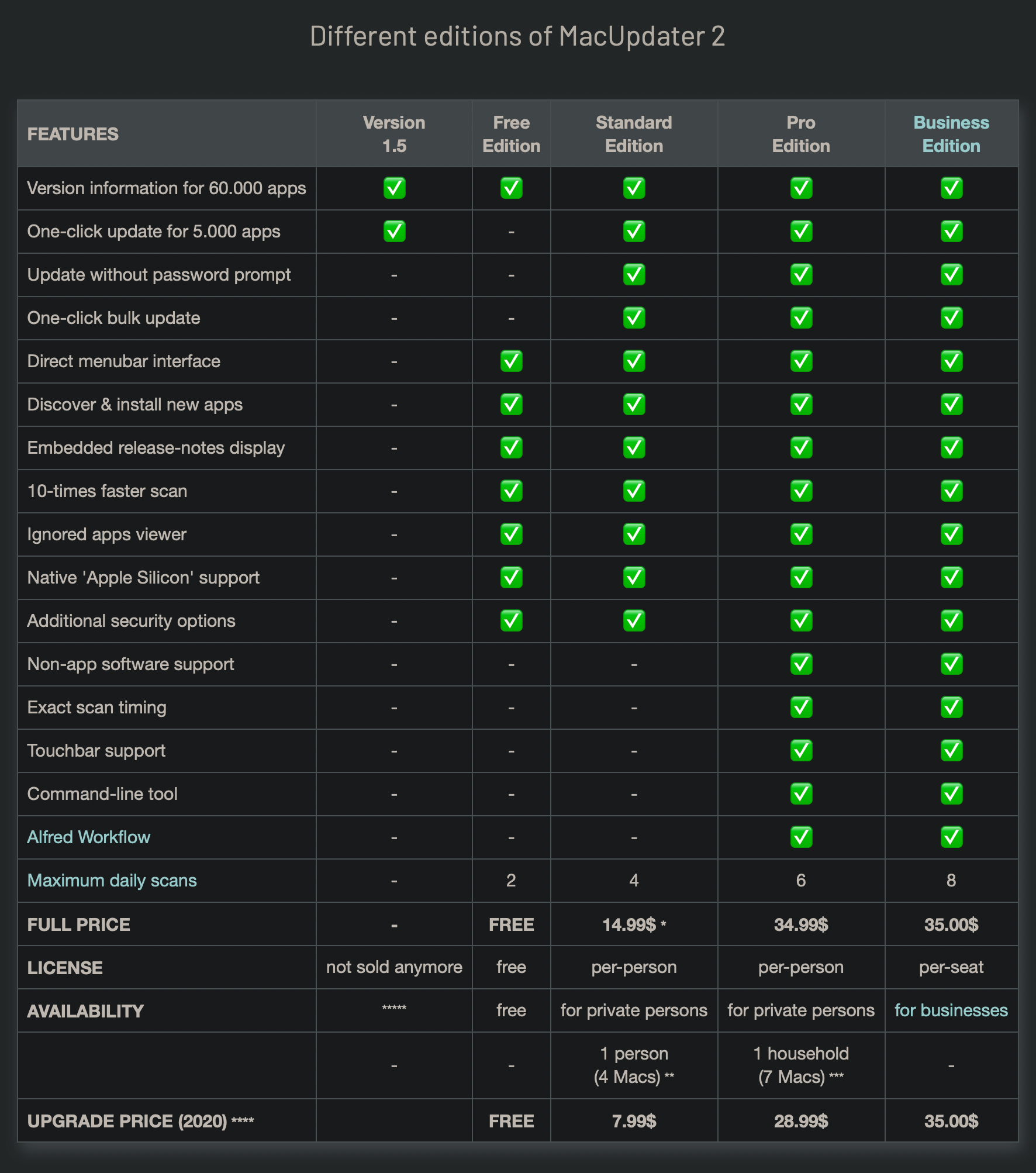Click Standard Edition checkmark for Additional security options

[634, 620]
